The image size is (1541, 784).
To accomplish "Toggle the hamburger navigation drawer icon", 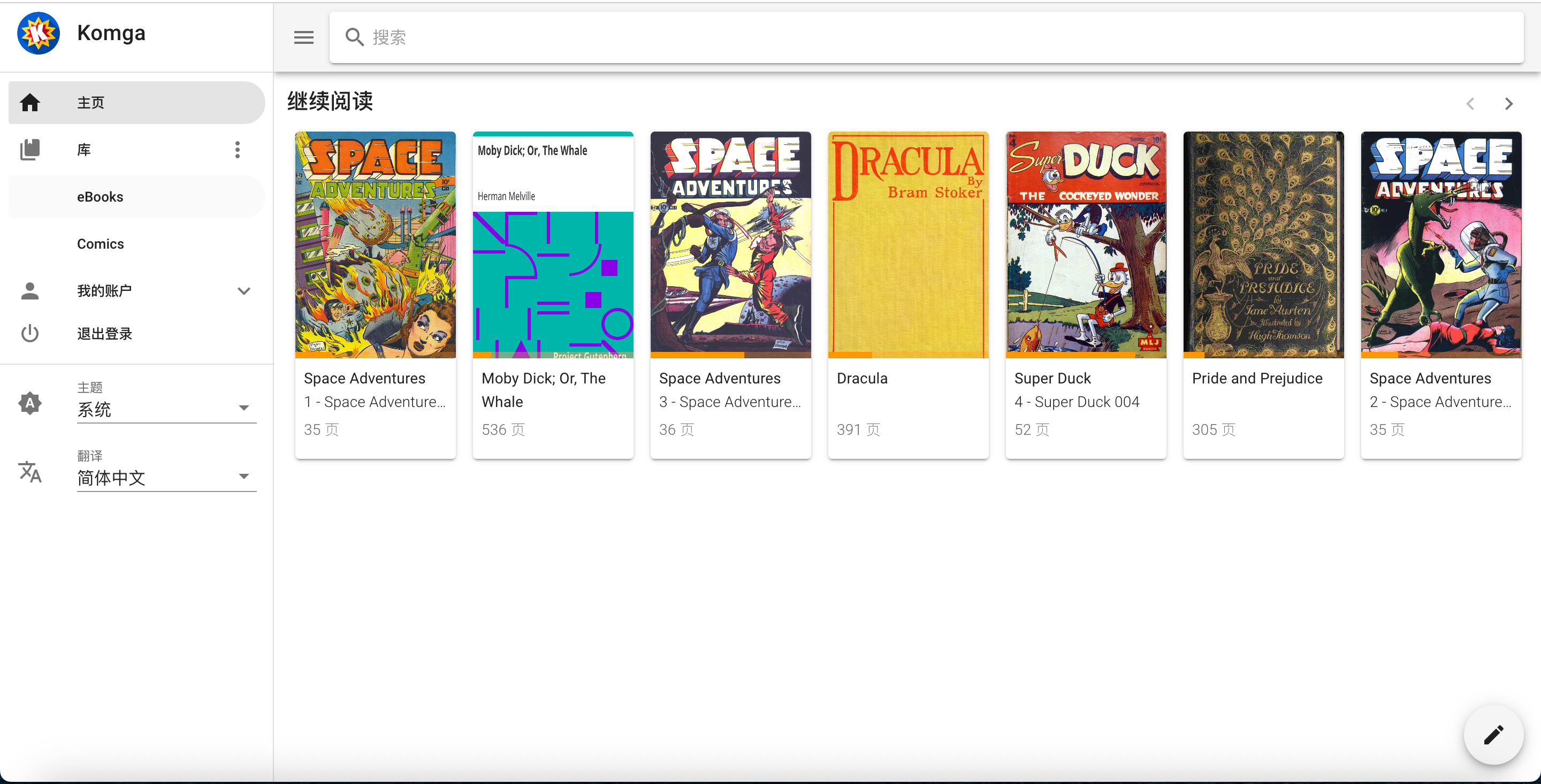I will point(303,37).
